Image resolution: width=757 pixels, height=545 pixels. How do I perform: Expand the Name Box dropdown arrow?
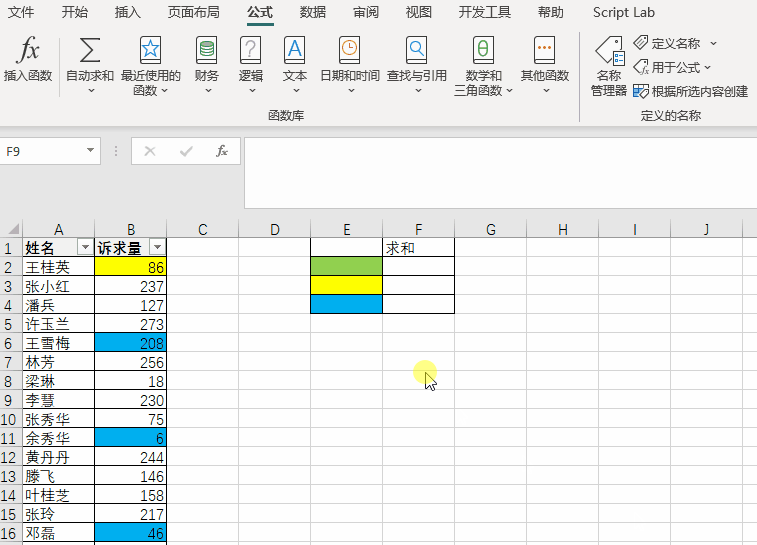pos(90,151)
